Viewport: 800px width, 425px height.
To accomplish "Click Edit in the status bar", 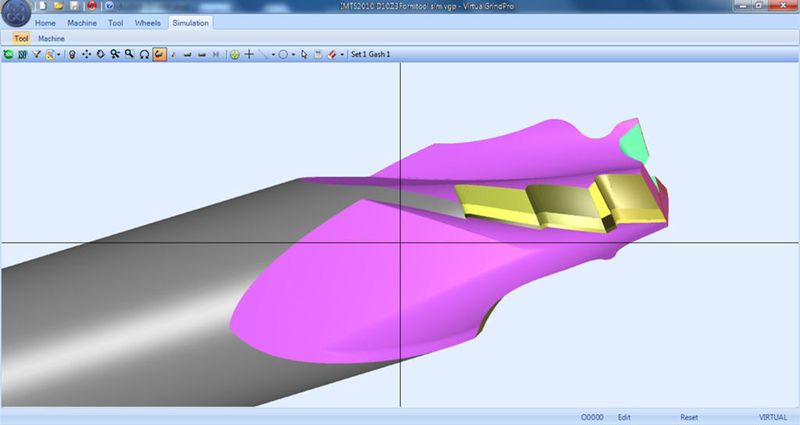I will point(624,417).
